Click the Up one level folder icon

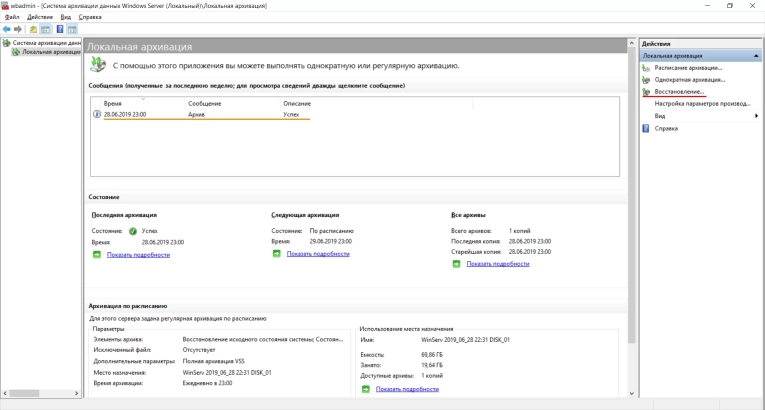33,29
